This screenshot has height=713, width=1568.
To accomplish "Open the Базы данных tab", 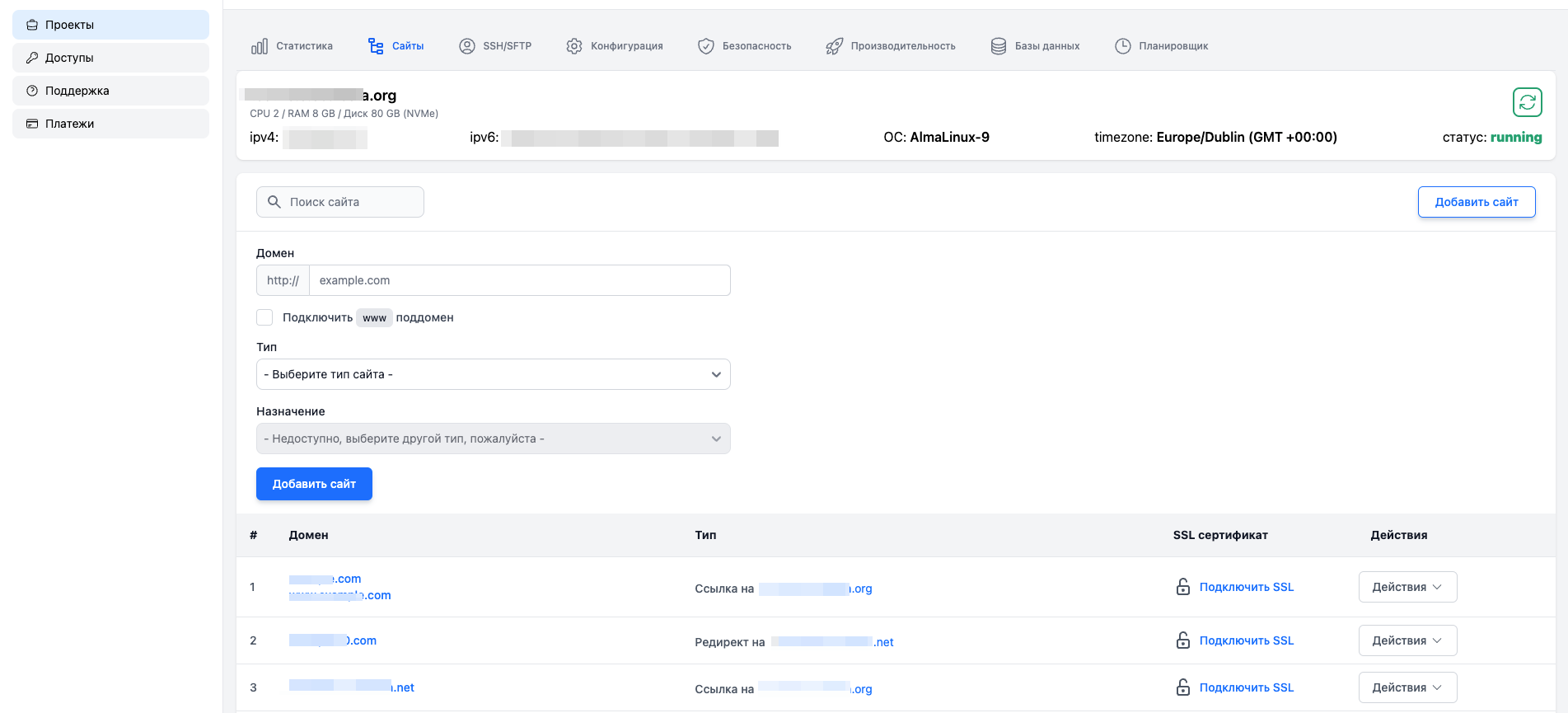I will click(x=1036, y=46).
